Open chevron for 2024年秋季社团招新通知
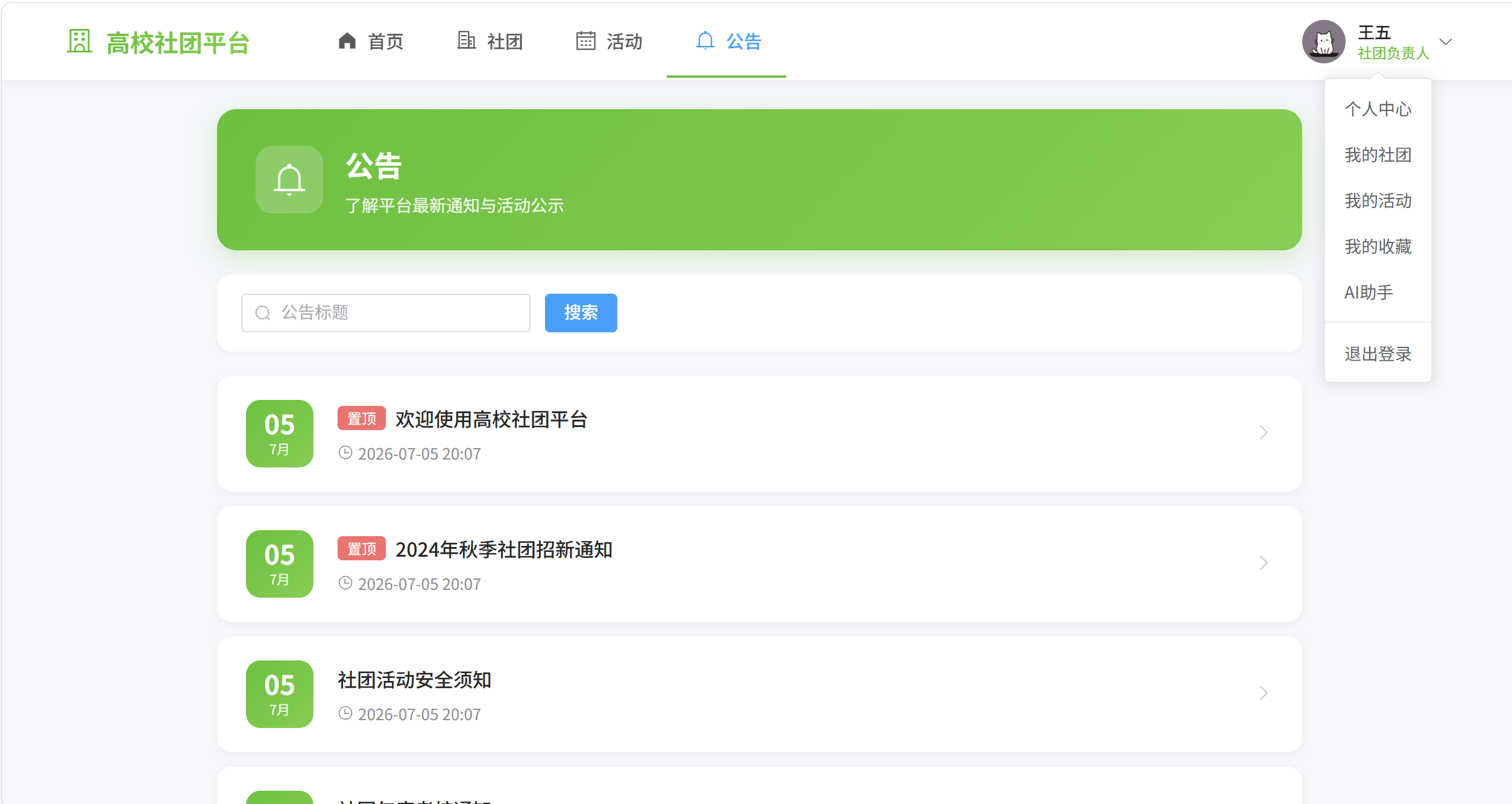Image resolution: width=1512 pixels, height=804 pixels. click(x=1264, y=563)
